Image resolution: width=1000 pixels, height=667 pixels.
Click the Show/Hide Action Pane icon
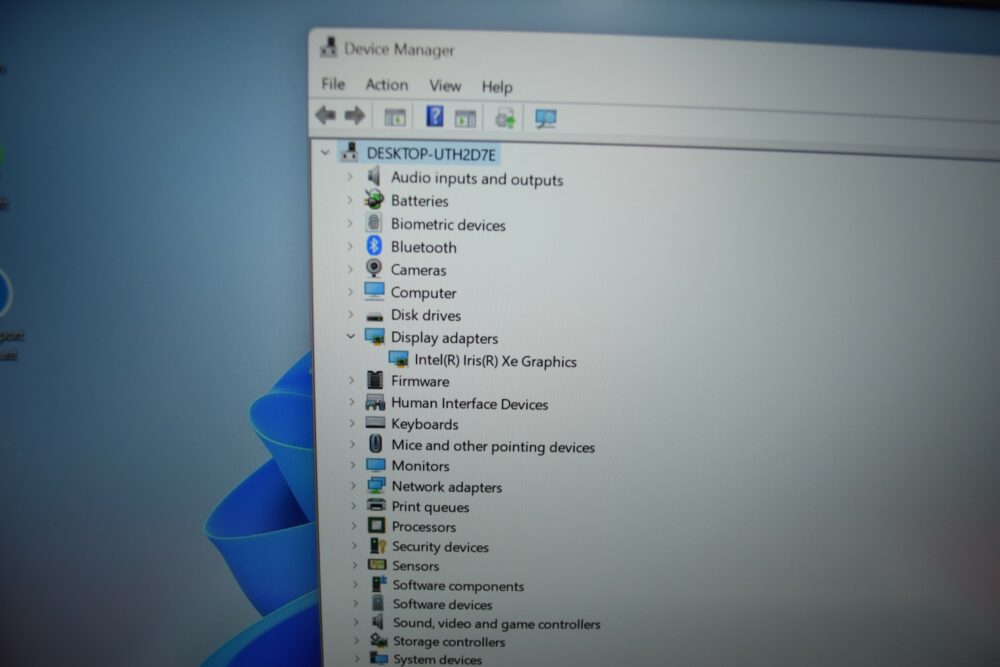(465, 119)
